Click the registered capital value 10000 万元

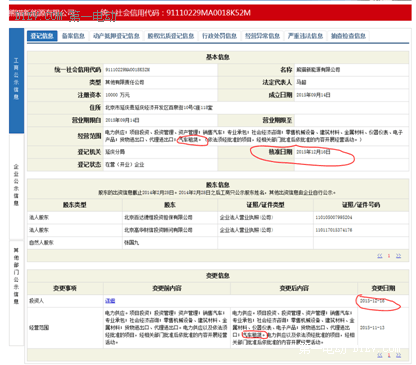click(x=117, y=95)
